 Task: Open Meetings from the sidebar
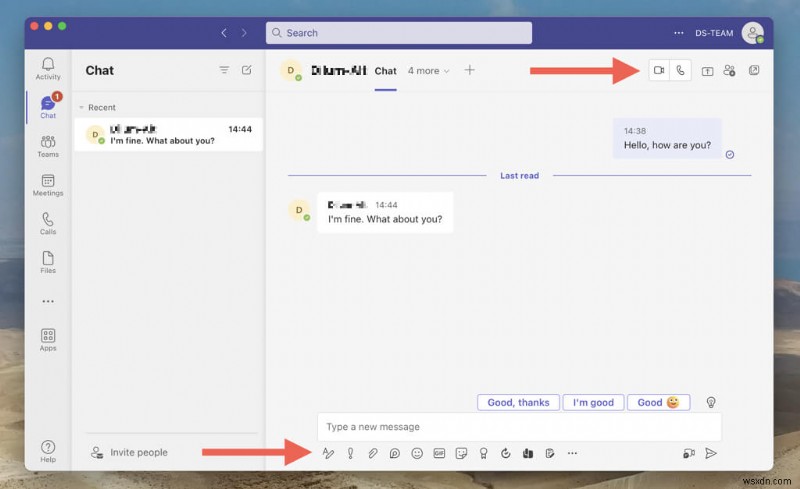point(48,185)
